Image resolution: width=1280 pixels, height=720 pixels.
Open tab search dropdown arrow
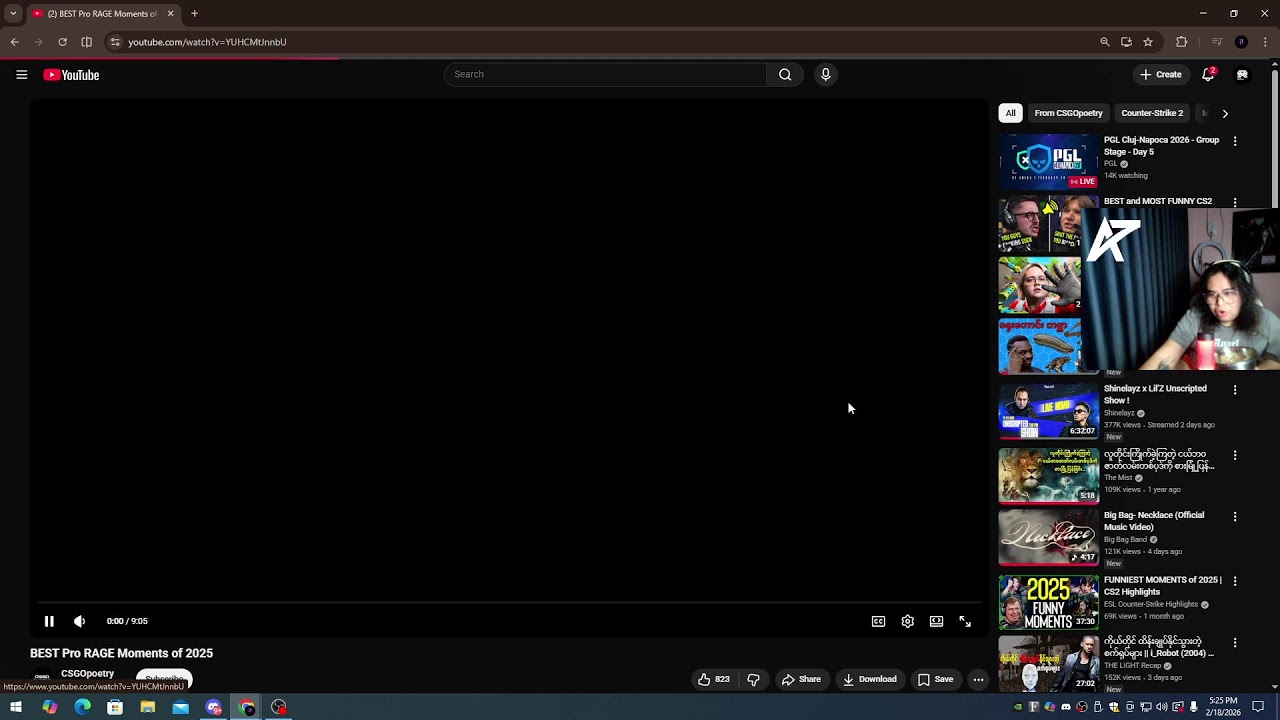pos(13,14)
